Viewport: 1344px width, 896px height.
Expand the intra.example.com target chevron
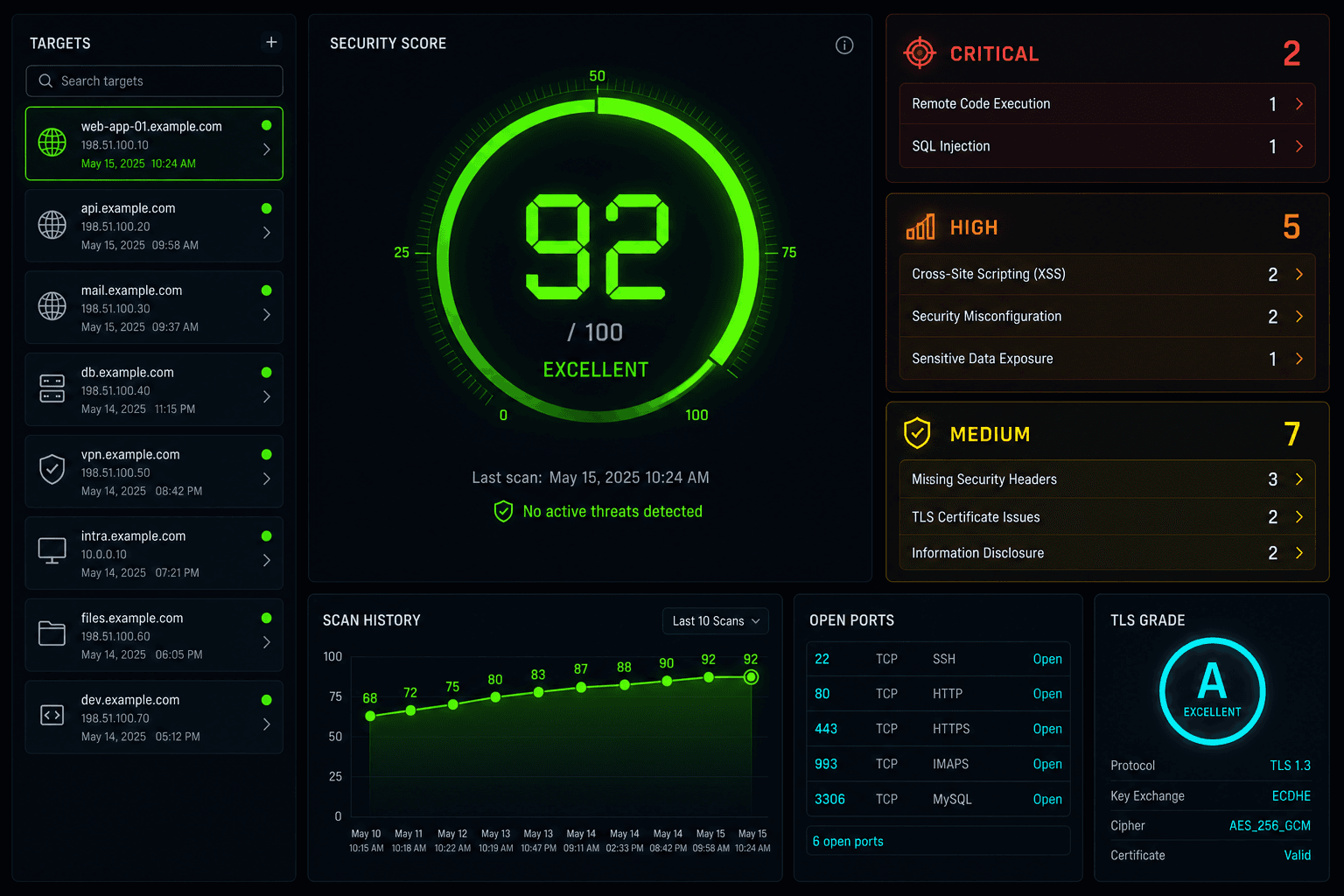(267, 560)
